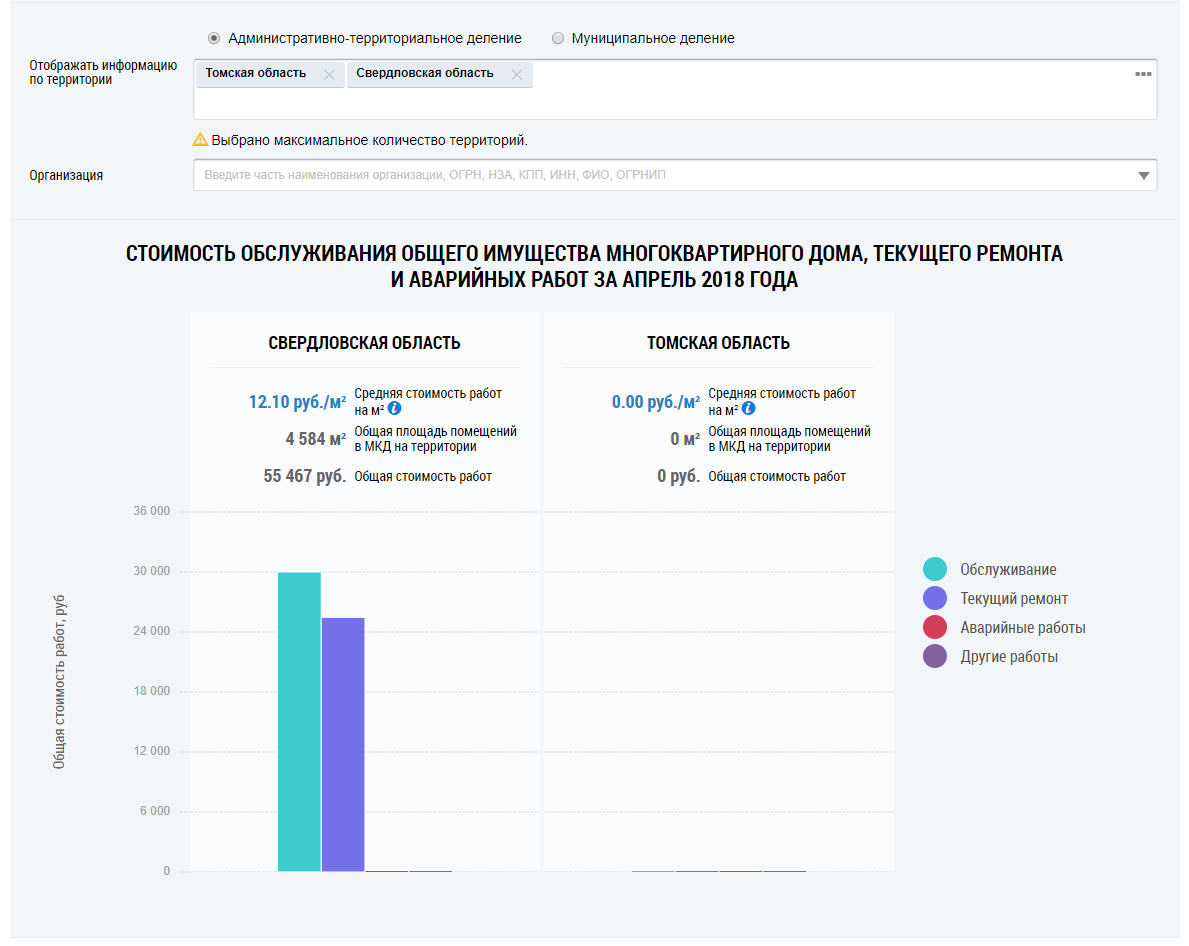Click the 12.10 руб./м² average cost value

click(x=297, y=402)
